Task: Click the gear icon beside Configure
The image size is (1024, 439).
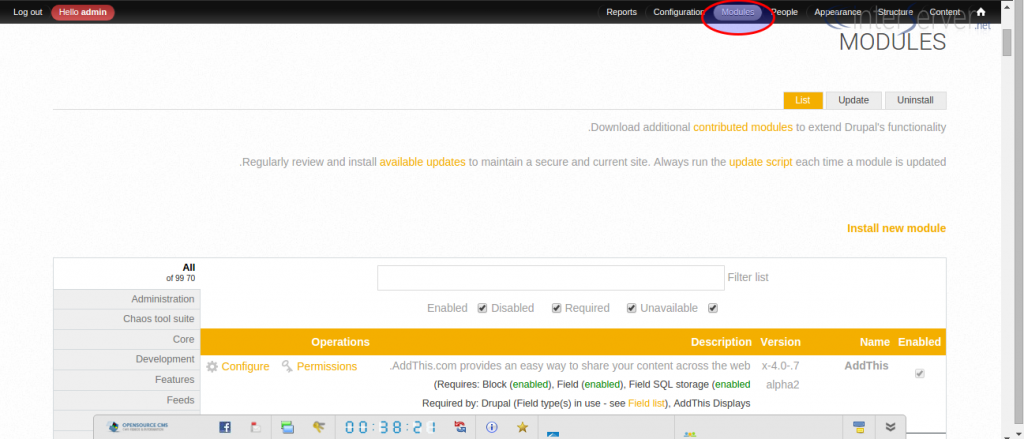Action: click(x=212, y=367)
